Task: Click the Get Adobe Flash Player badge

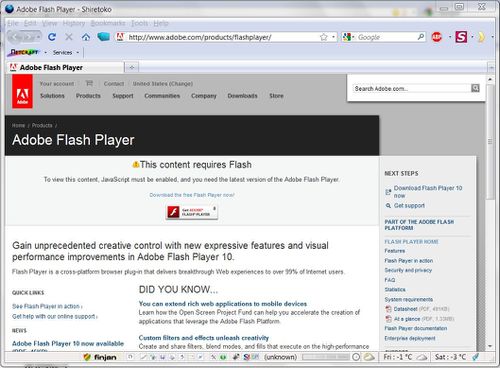Action: click(192, 212)
